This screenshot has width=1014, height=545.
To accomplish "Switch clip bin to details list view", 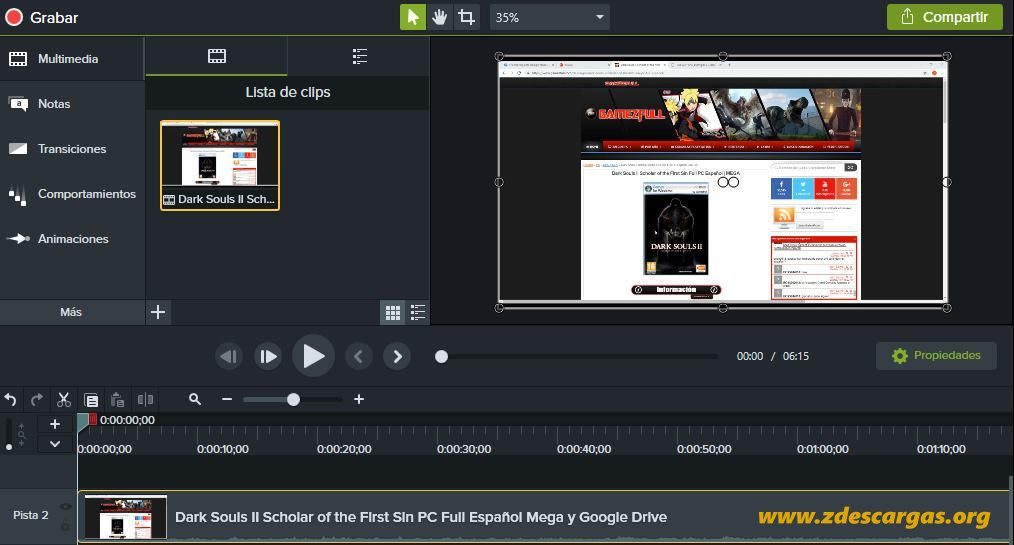I will (x=418, y=313).
